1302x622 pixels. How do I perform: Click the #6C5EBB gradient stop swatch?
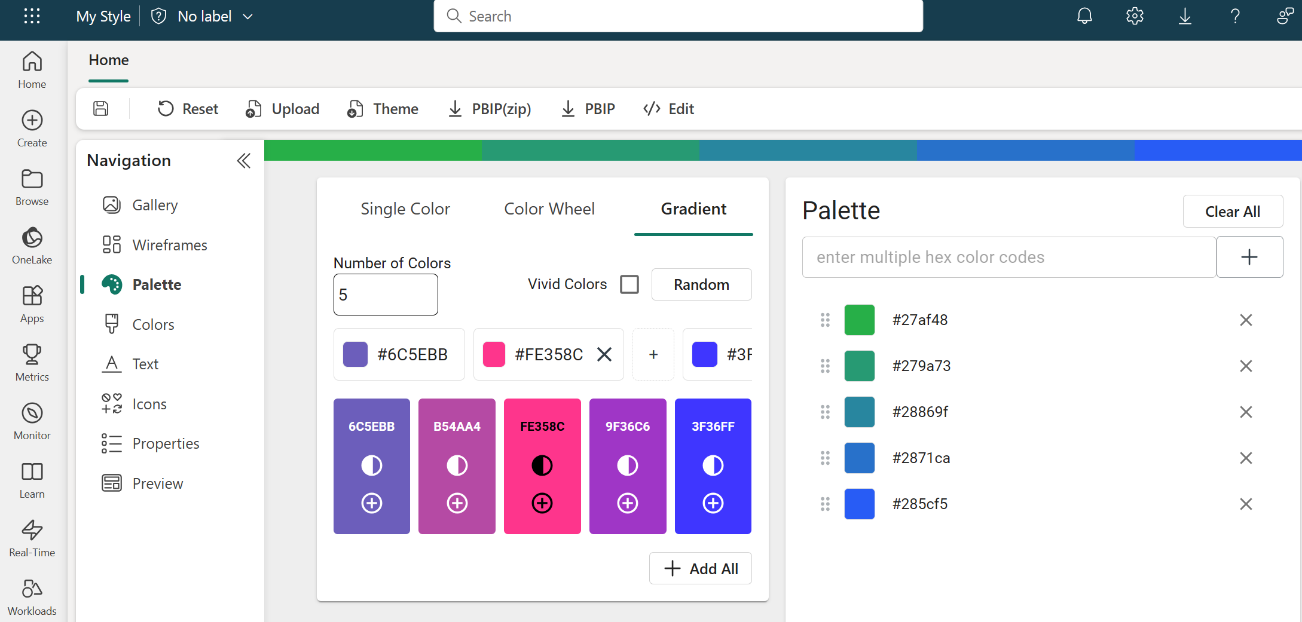pyautogui.click(x=355, y=354)
